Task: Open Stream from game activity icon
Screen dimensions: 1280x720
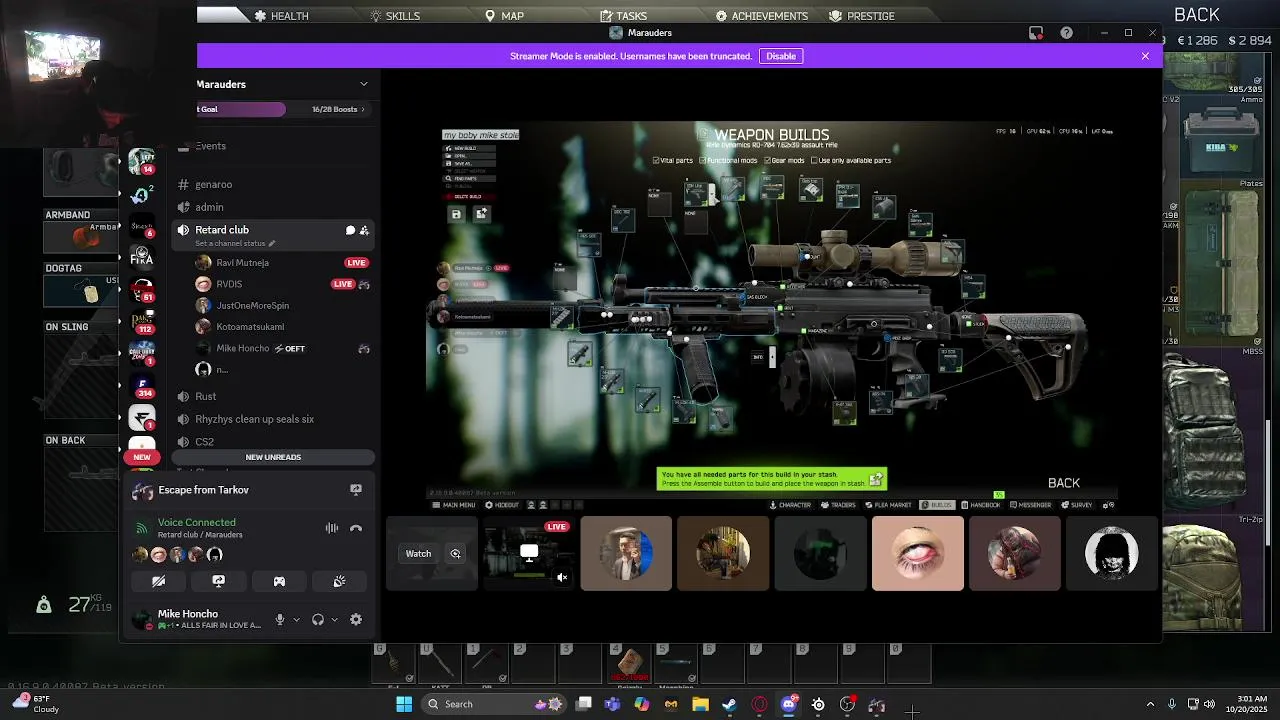Action: pos(356,490)
